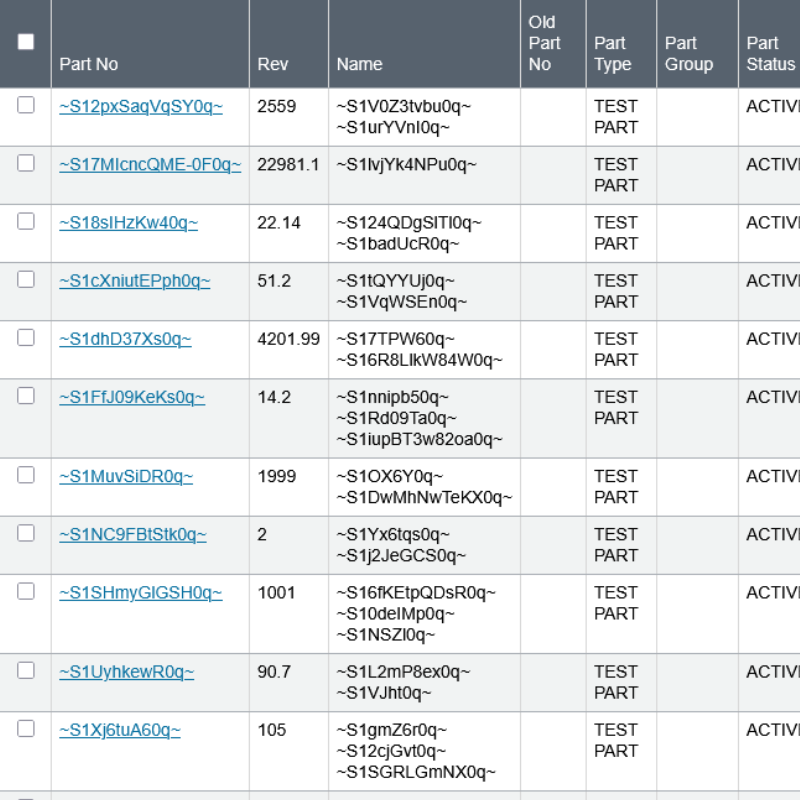Check the box for row ~S1MuvSiDR0q~
The width and height of the screenshot is (800, 800).
(x=26, y=475)
